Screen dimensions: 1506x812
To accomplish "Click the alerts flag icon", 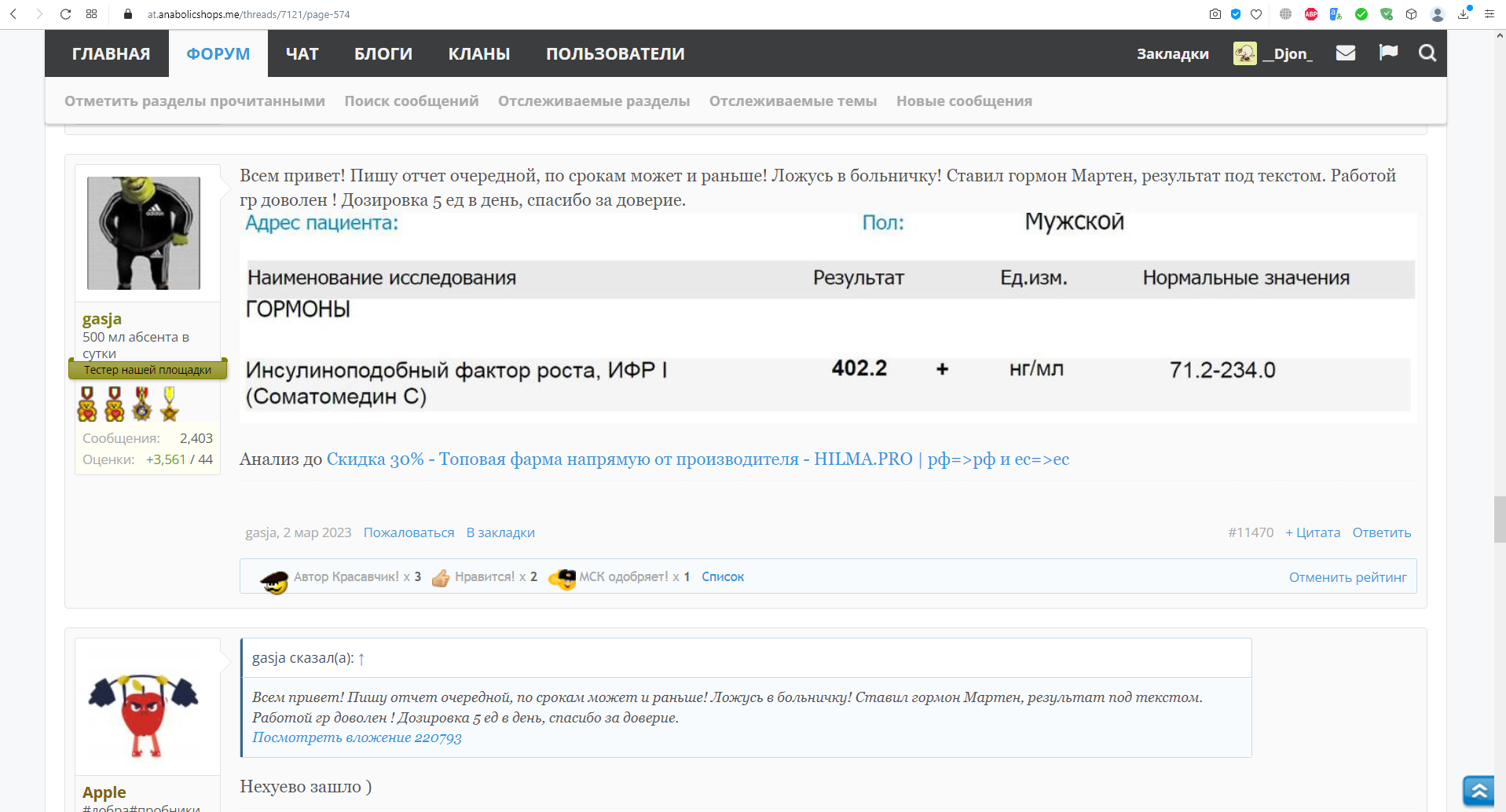I will [1388, 53].
